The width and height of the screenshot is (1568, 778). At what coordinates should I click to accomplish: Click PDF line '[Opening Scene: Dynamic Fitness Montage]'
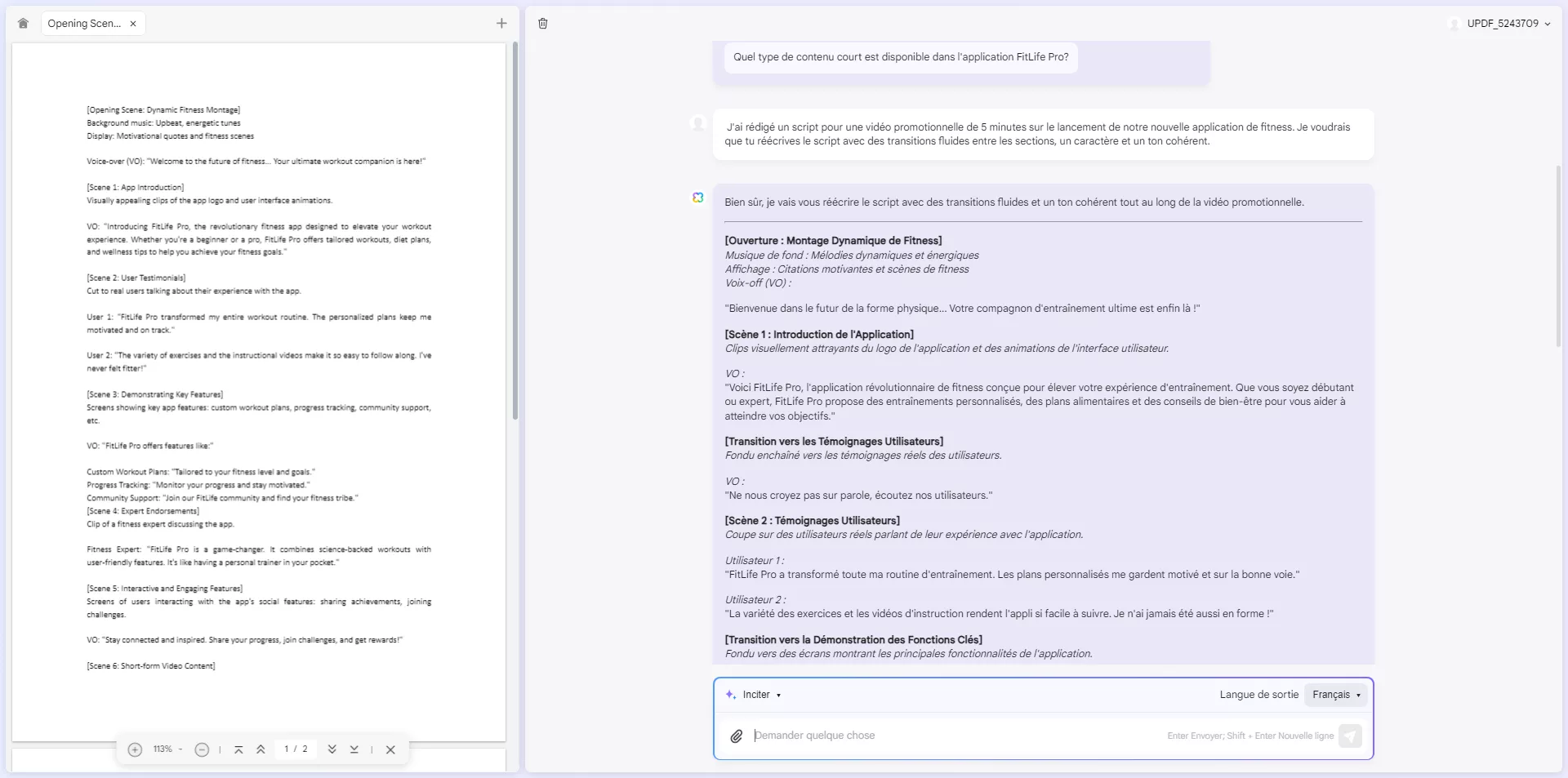[x=163, y=110]
